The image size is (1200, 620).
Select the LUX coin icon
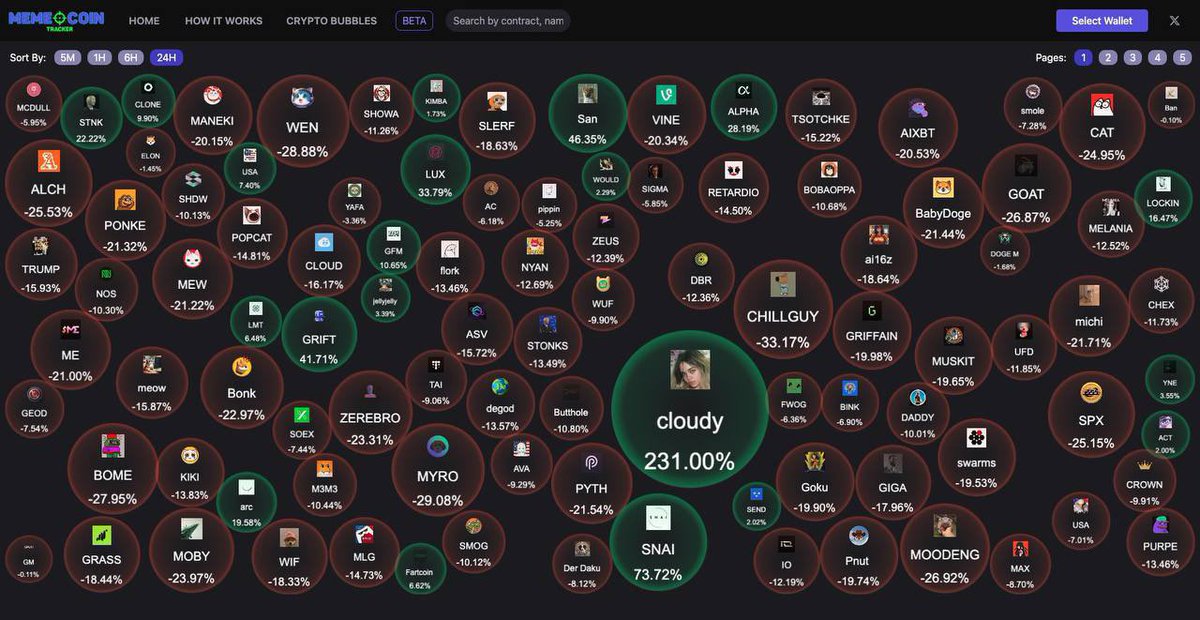click(x=435, y=152)
